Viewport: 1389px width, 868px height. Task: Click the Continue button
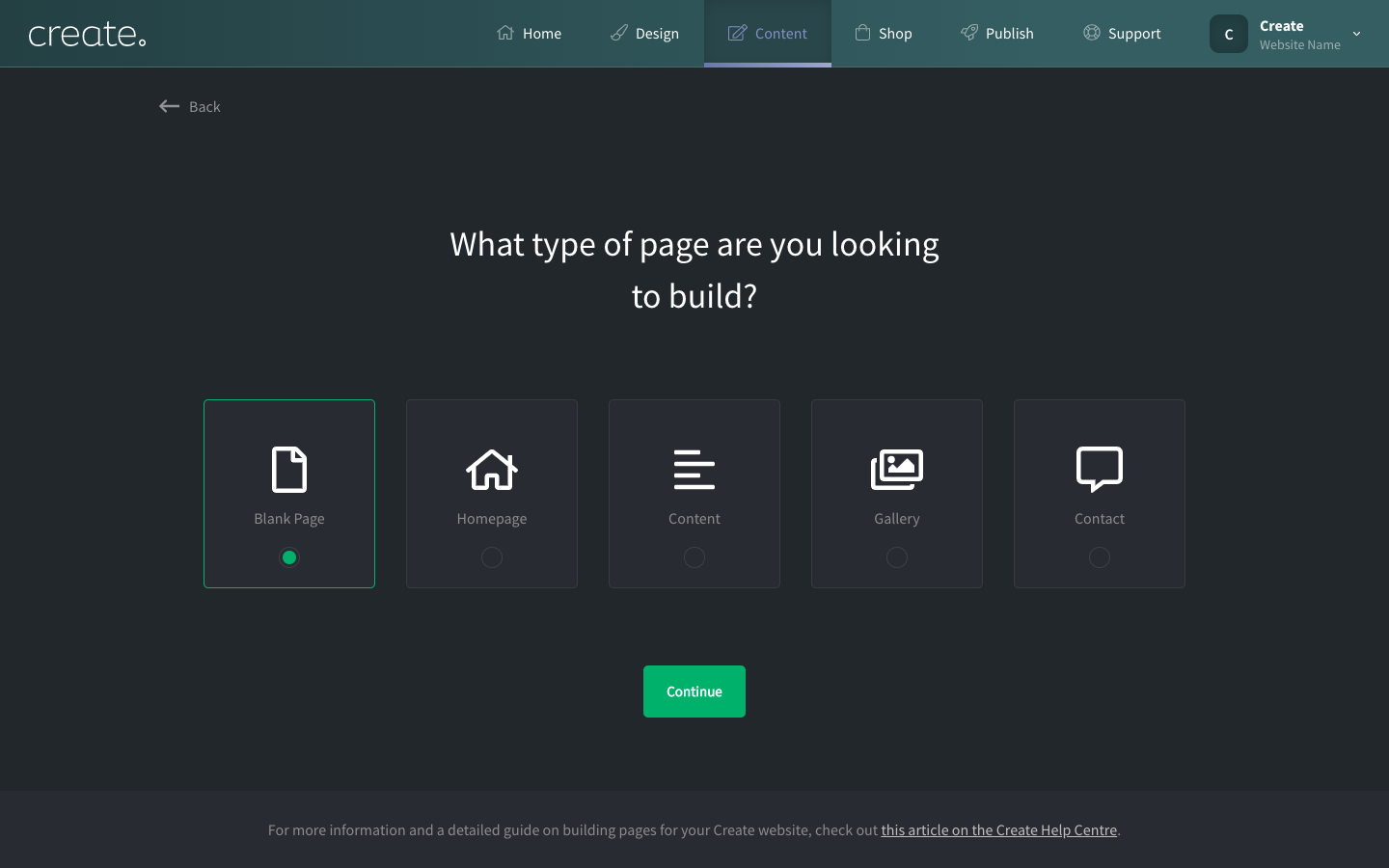pyautogui.click(x=694, y=692)
